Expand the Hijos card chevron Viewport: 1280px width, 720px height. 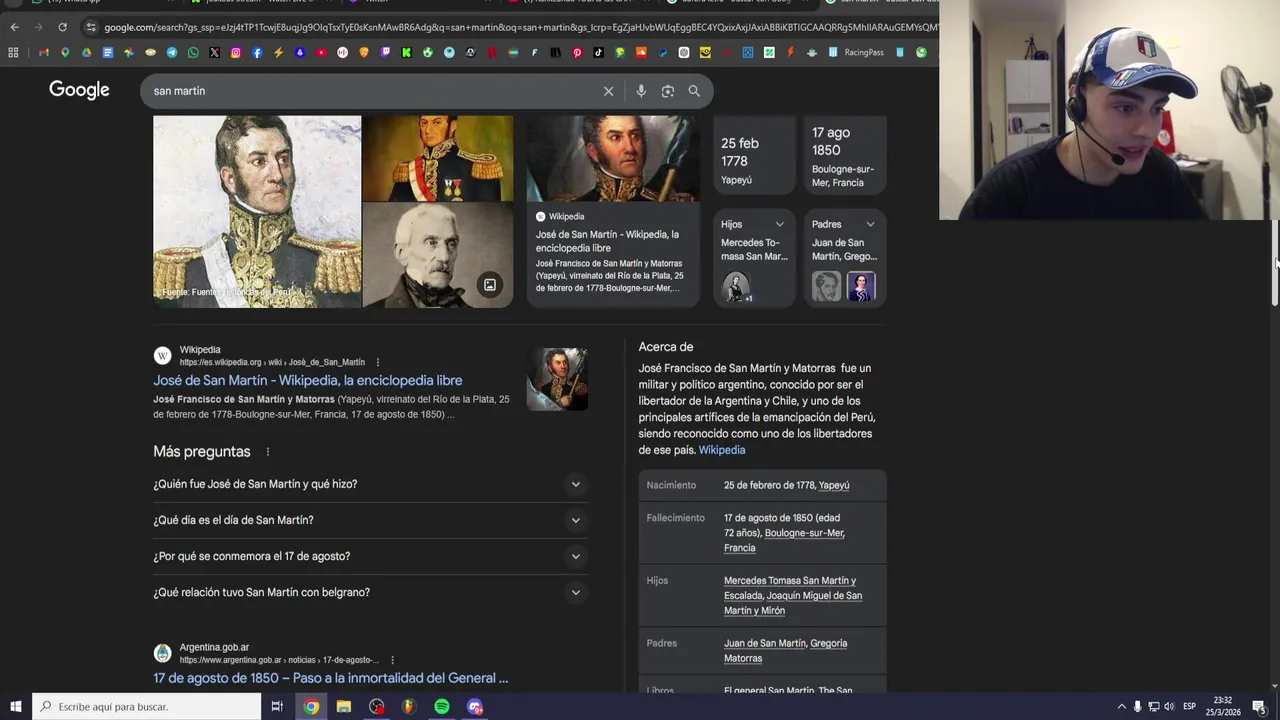(x=780, y=224)
